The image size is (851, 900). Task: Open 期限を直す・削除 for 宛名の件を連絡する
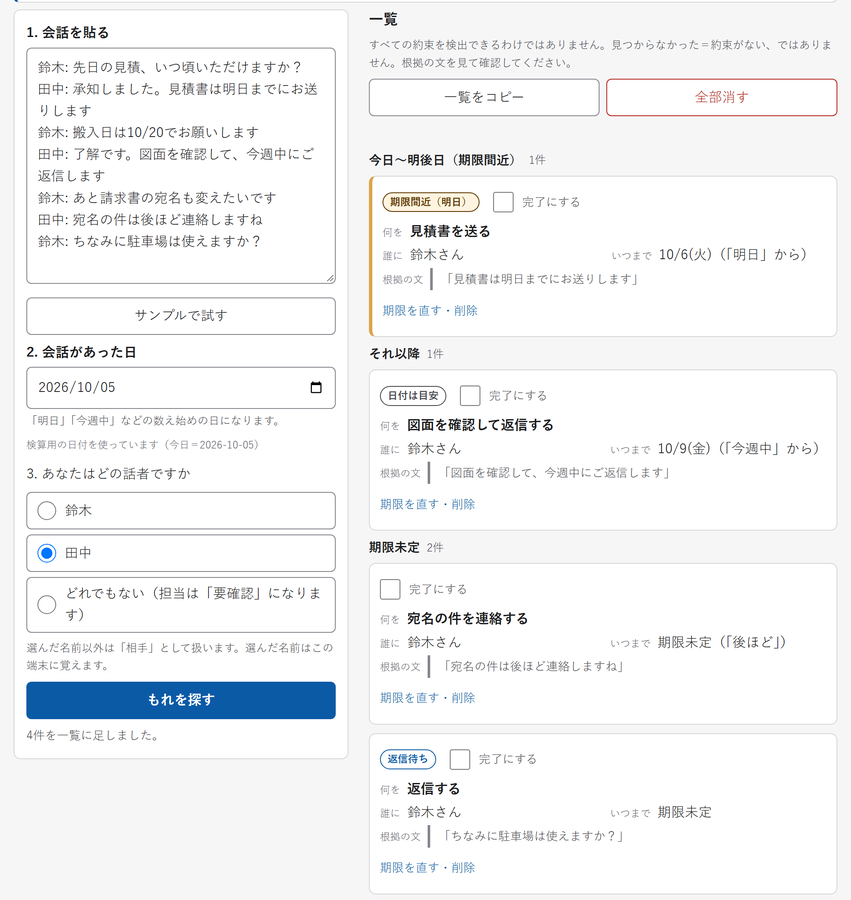tap(428, 697)
